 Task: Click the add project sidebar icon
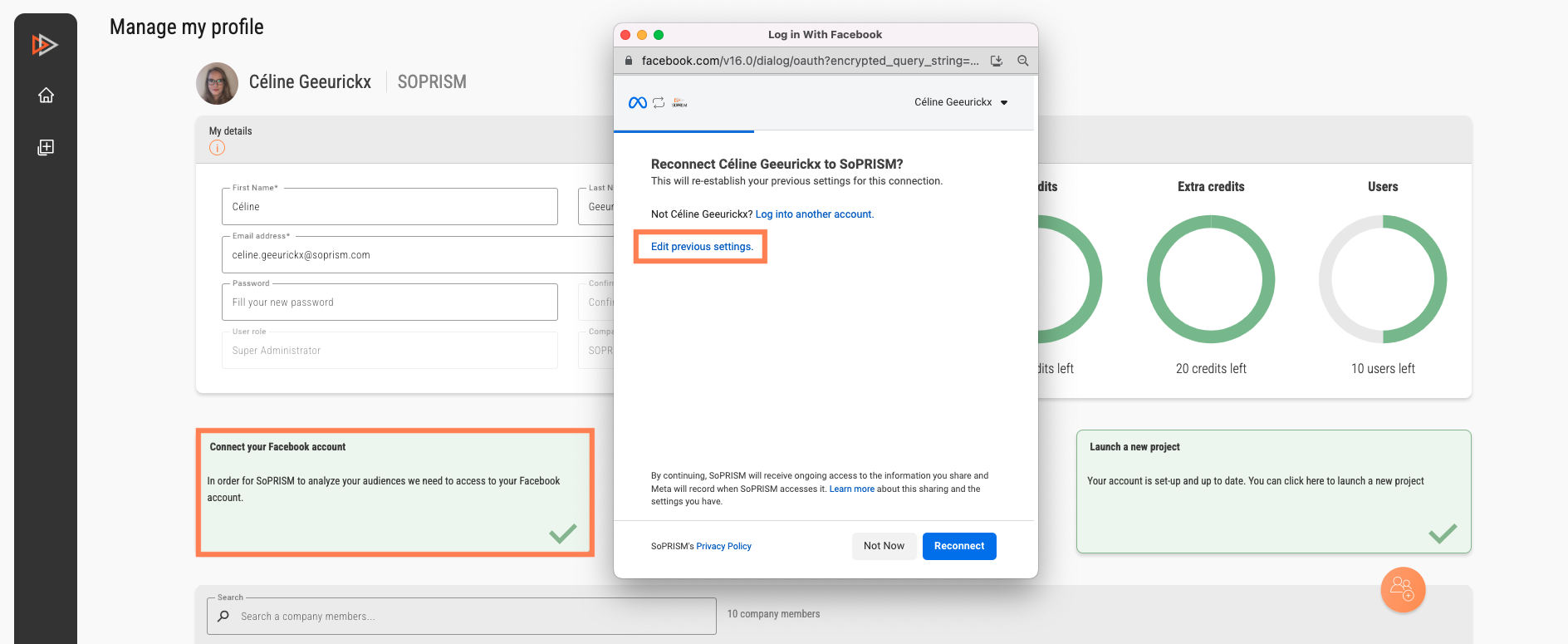46,147
